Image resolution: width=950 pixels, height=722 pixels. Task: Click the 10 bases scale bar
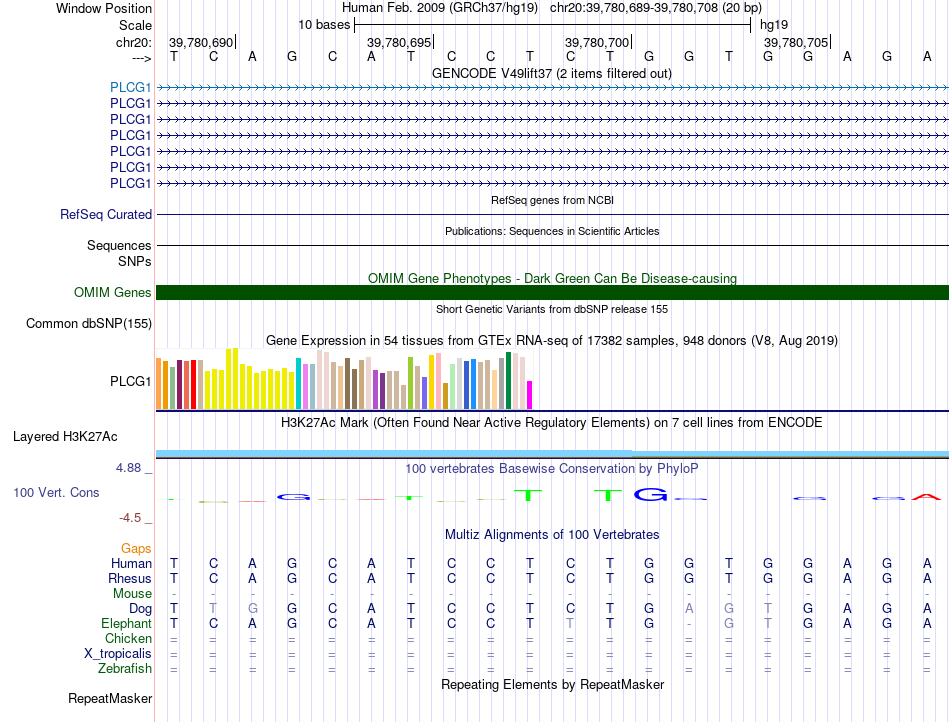click(552, 24)
